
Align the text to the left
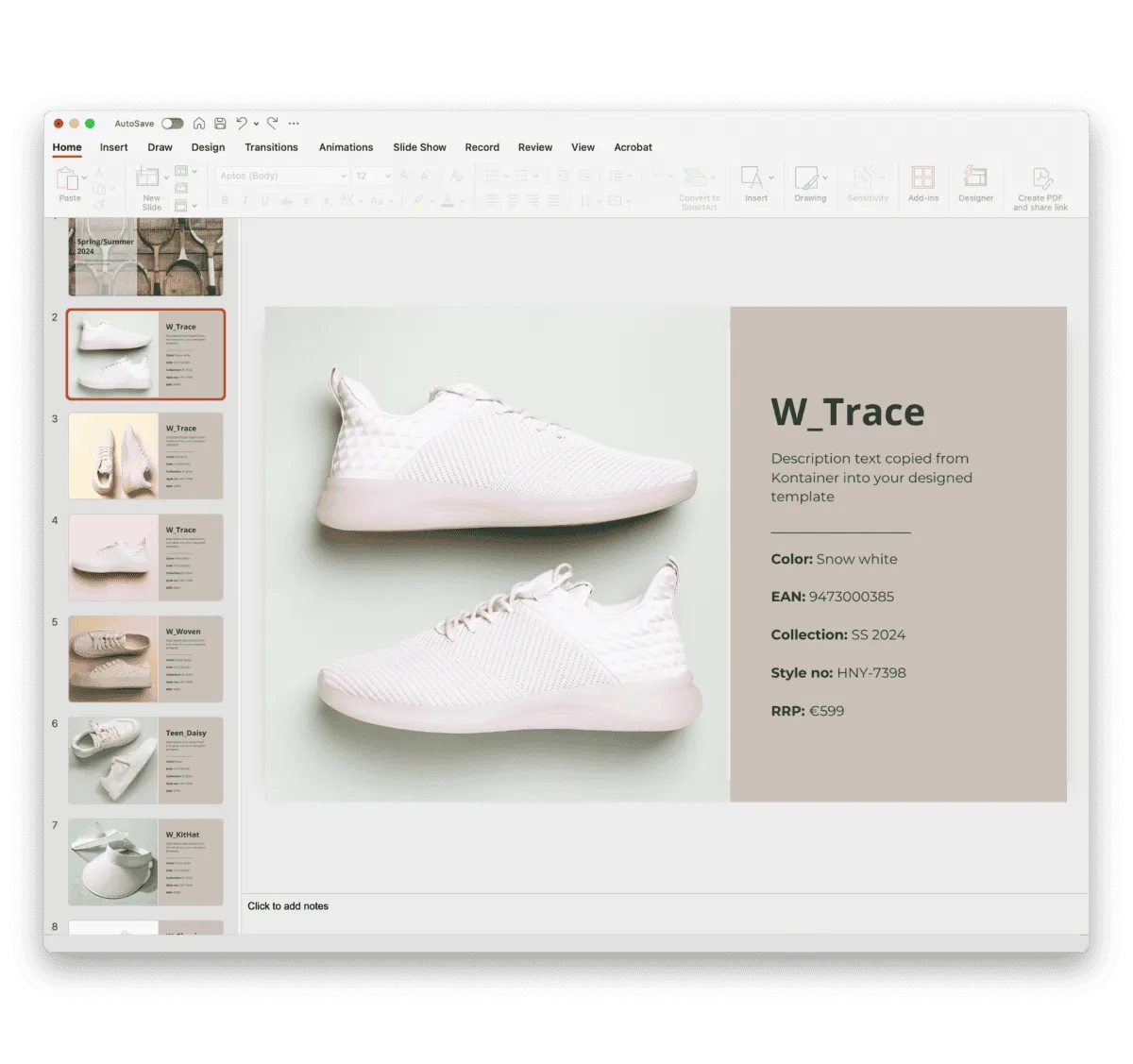493,200
